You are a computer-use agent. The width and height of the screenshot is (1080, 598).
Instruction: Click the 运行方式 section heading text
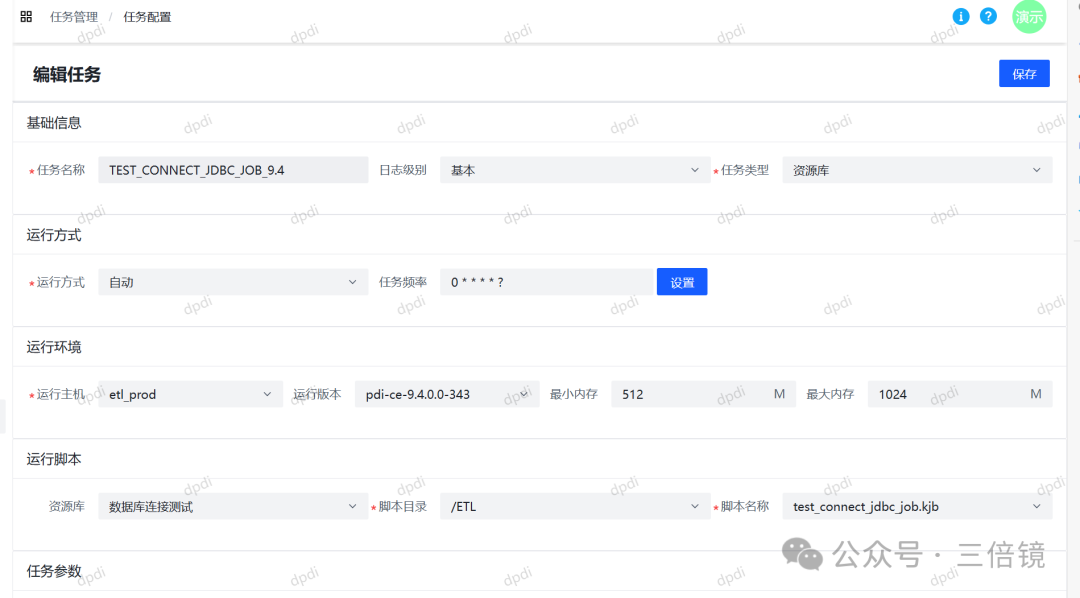click(54, 235)
